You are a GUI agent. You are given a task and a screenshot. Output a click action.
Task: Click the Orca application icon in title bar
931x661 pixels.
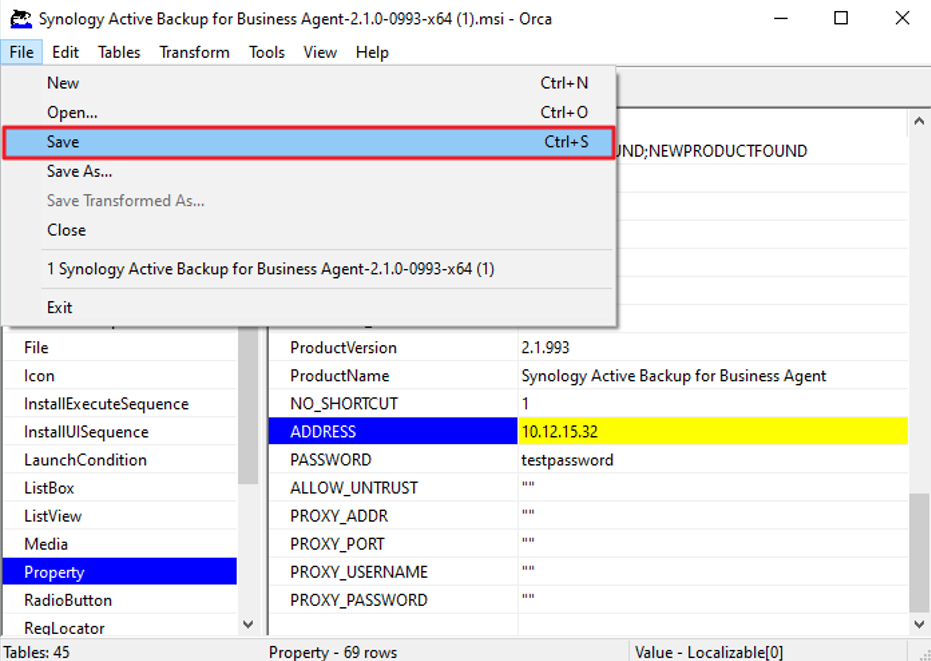(x=21, y=19)
